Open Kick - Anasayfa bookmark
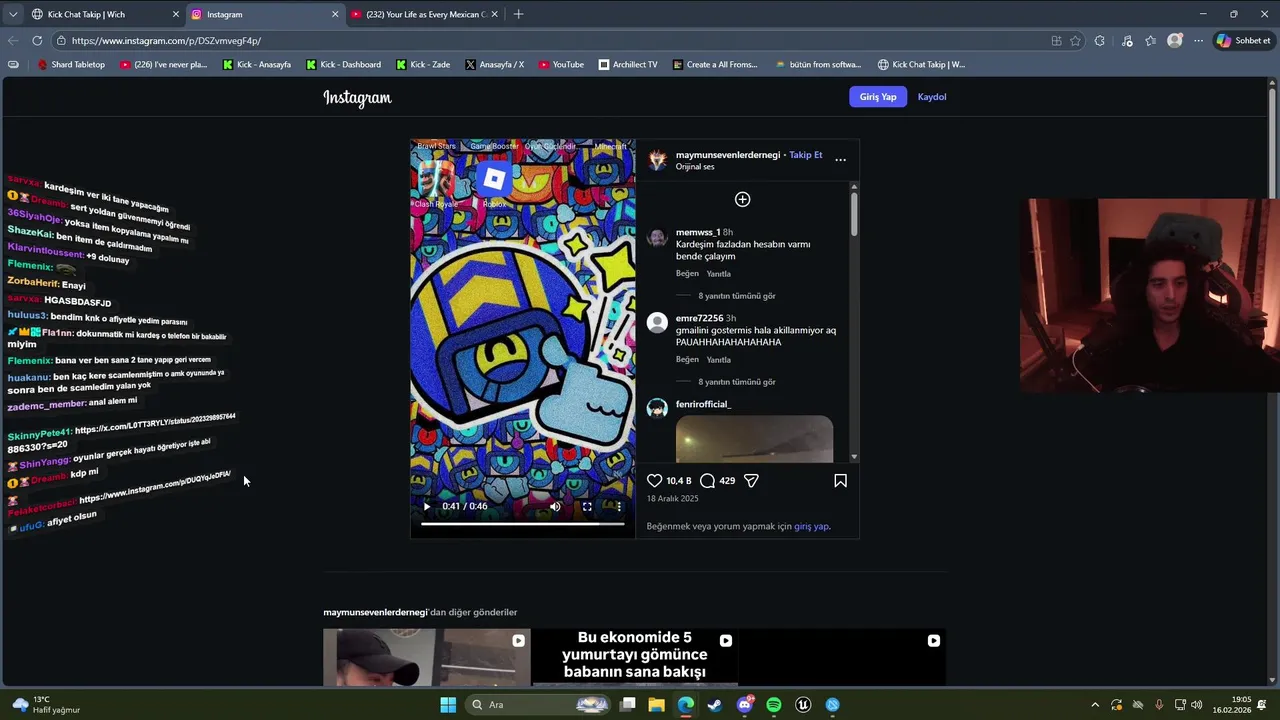 coord(257,64)
